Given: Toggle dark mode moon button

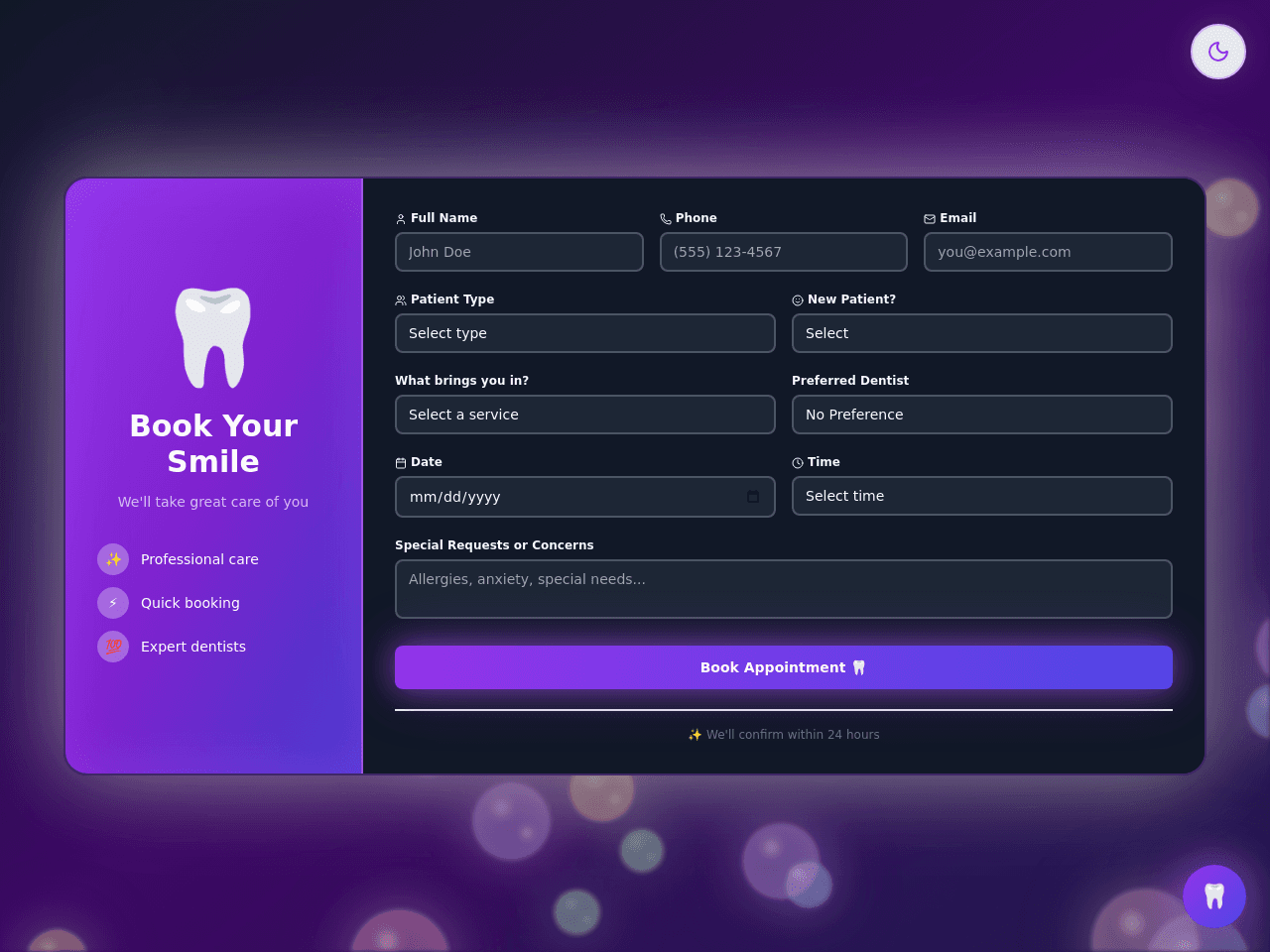Looking at the screenshot, I should pyautogui.click(x=1218, y=52).
